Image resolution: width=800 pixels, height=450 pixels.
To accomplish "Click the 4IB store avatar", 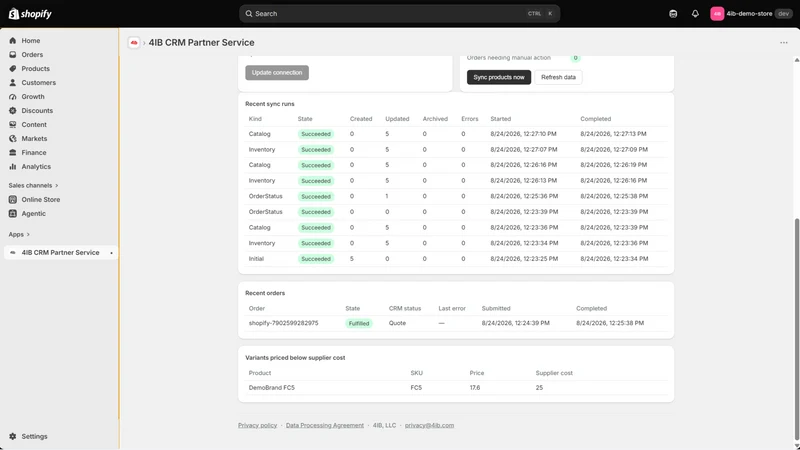I will pos(717,14).
